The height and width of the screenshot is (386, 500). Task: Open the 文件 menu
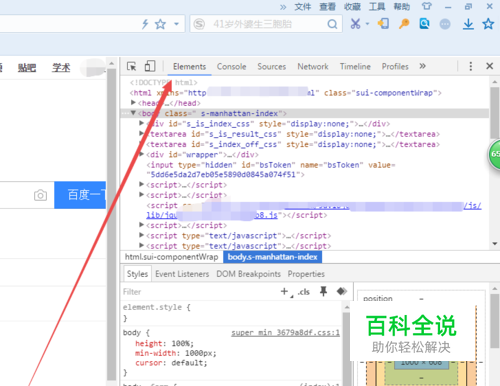coord(303,7)
